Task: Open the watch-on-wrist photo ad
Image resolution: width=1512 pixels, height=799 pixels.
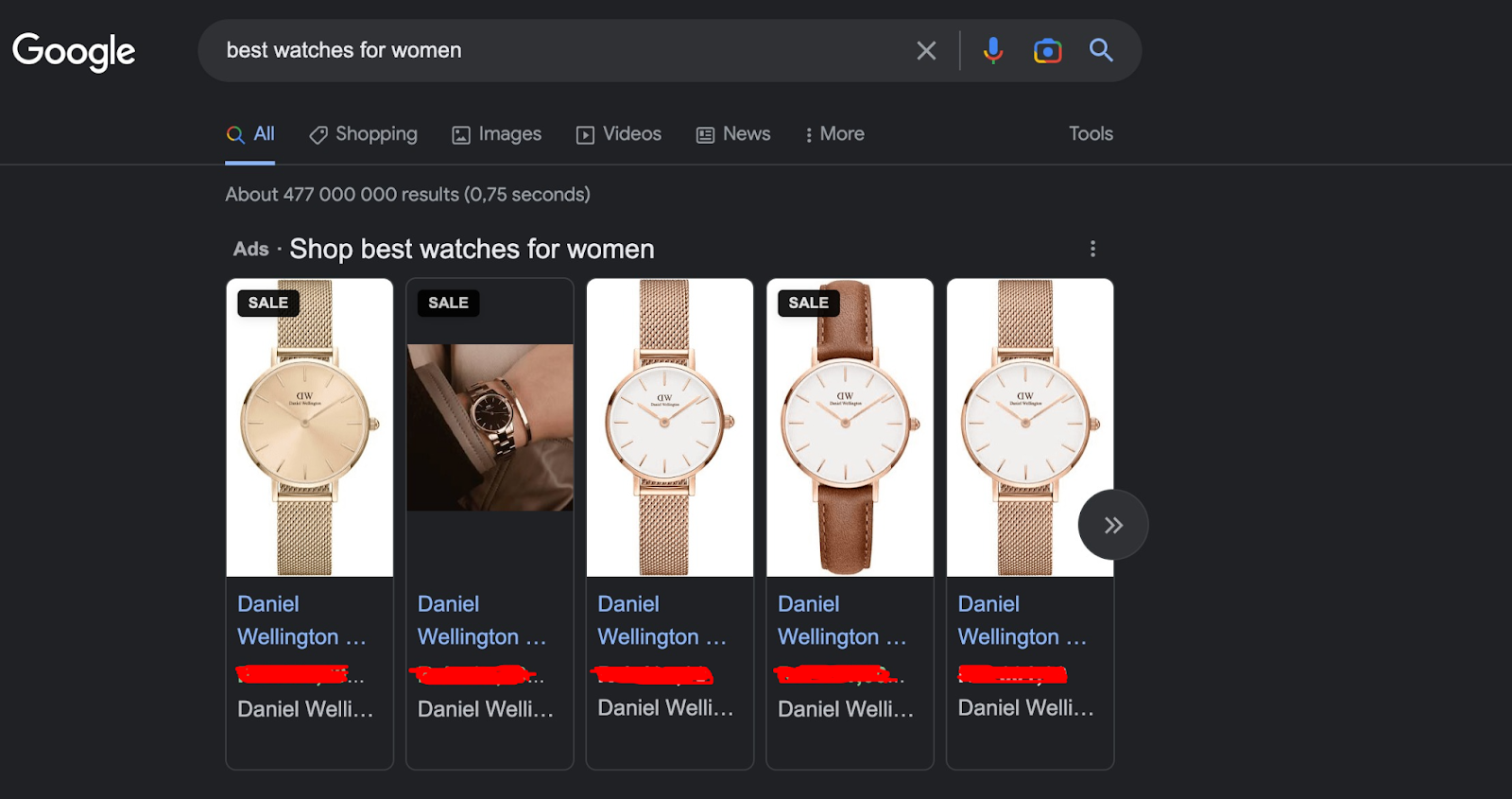Action: tap(490, 427)
